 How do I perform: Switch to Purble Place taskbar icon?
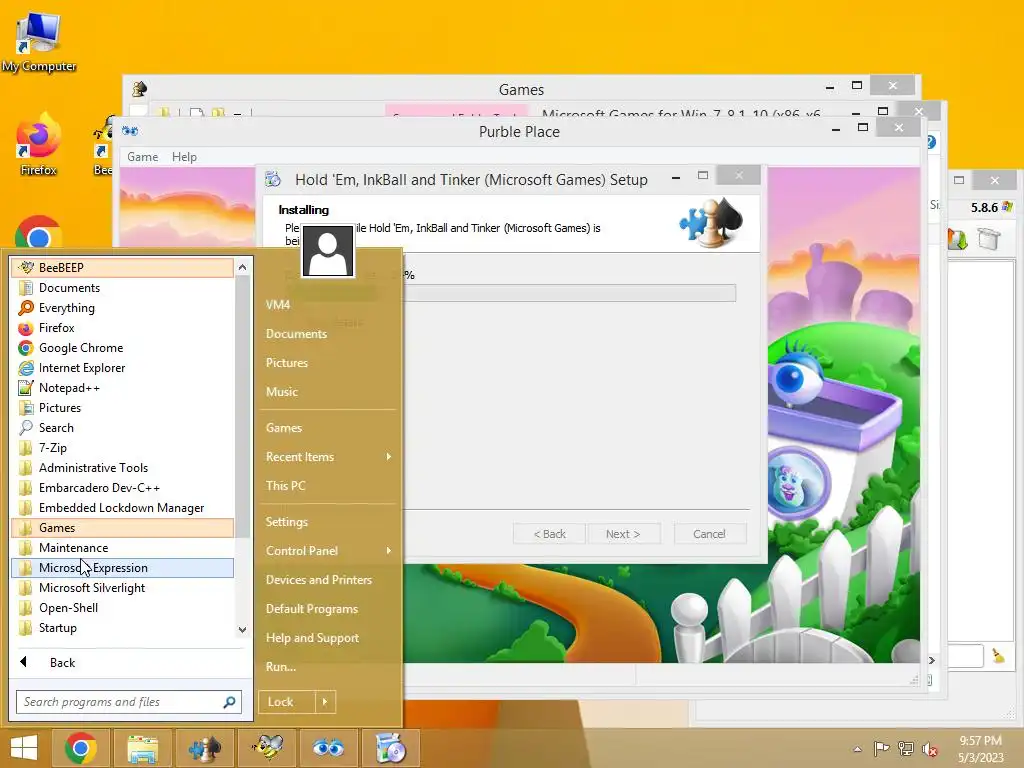point(328,748)
